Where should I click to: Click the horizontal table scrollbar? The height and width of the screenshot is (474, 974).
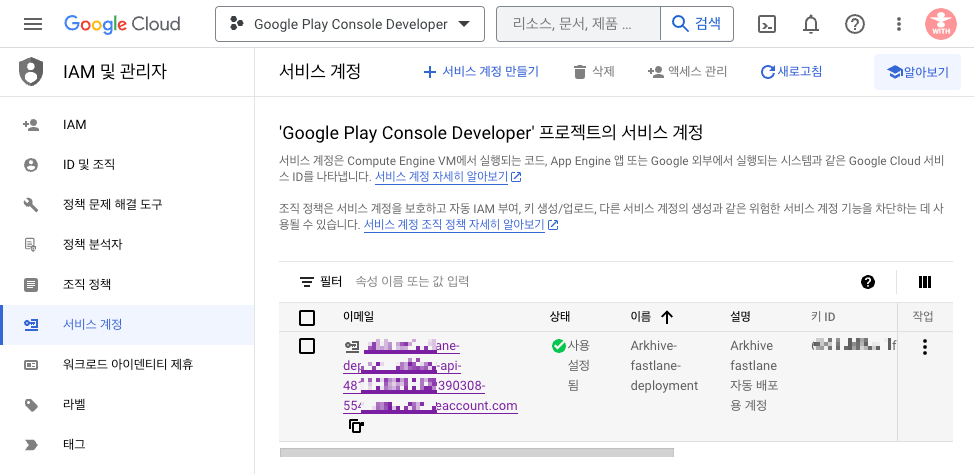[476, 452]
